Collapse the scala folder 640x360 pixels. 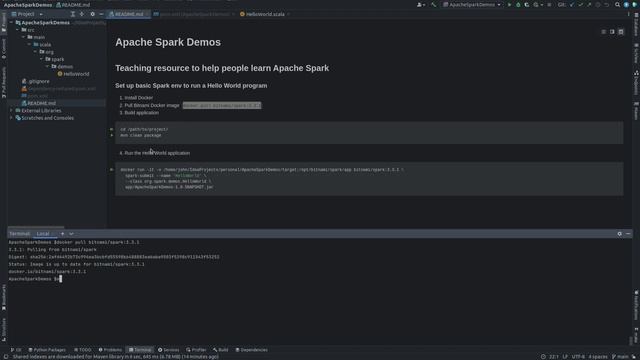pos(29,44)
